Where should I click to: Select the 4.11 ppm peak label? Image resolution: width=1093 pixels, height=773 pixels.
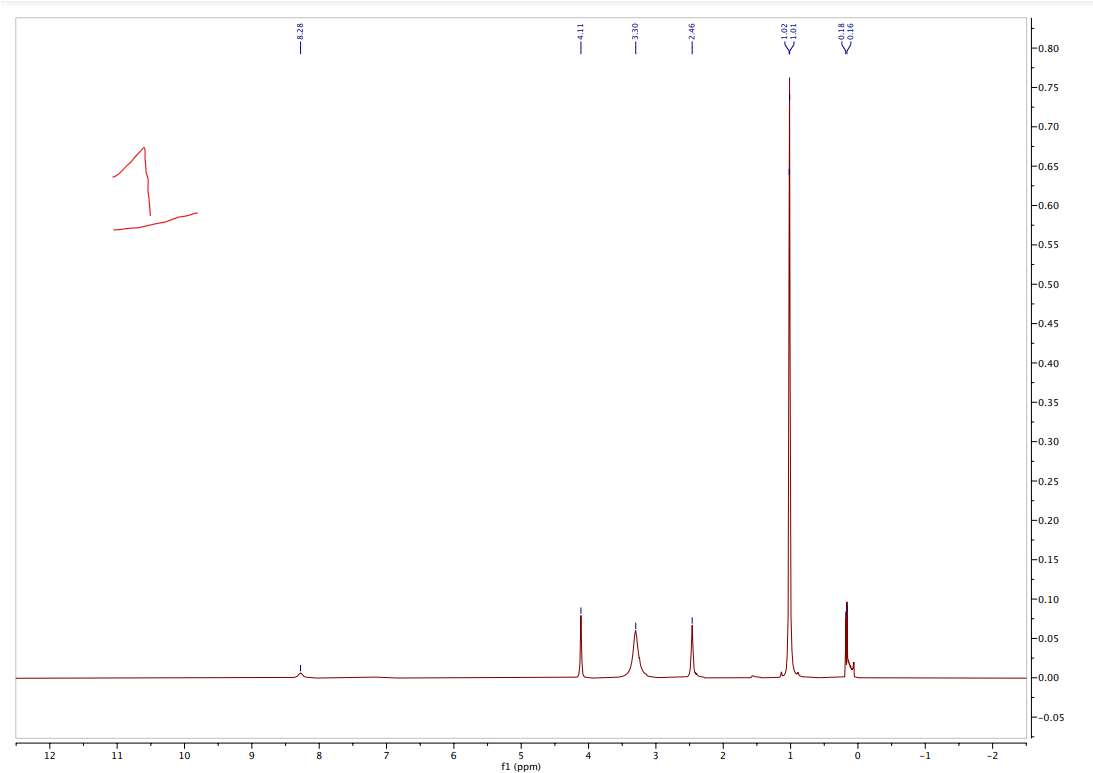coord(580,33)
